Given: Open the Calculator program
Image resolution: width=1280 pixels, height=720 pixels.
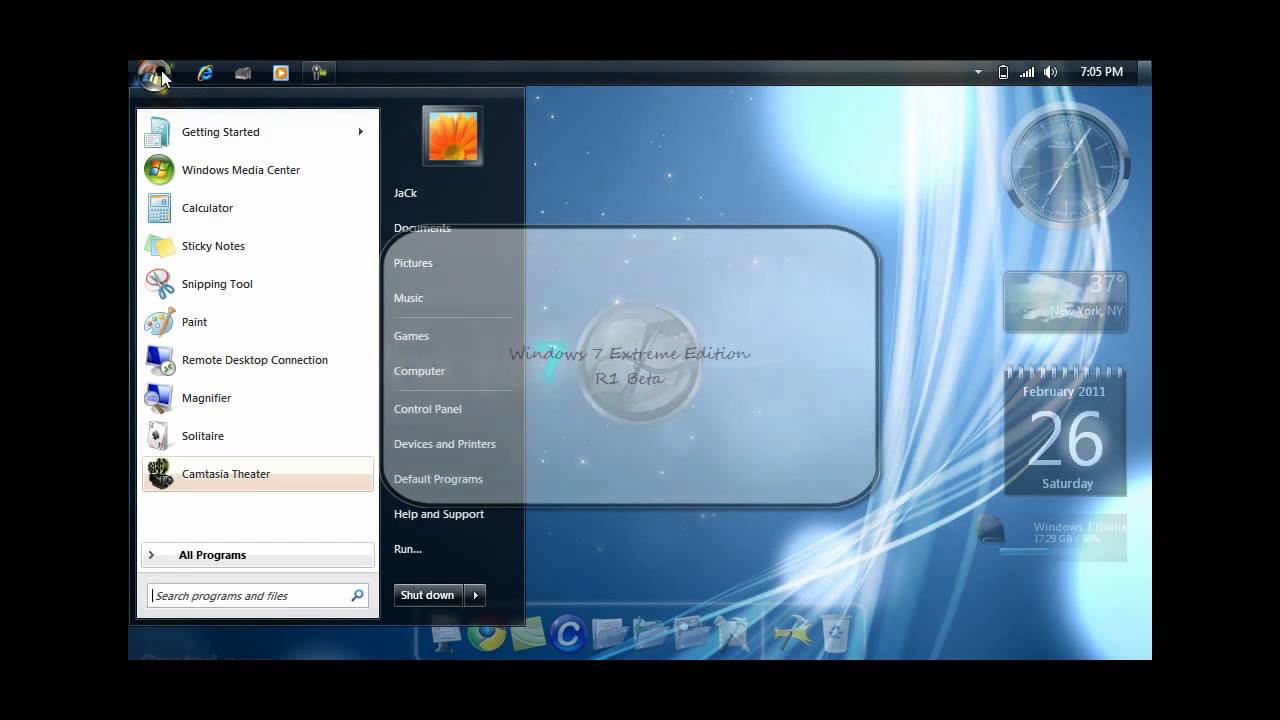Looking at the screenshot, I should coord(258,208).
